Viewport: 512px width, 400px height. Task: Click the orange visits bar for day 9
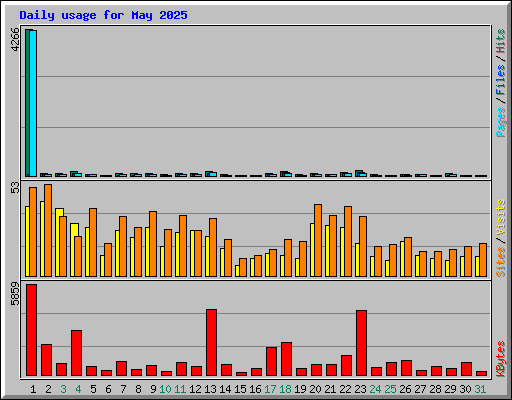153,244
